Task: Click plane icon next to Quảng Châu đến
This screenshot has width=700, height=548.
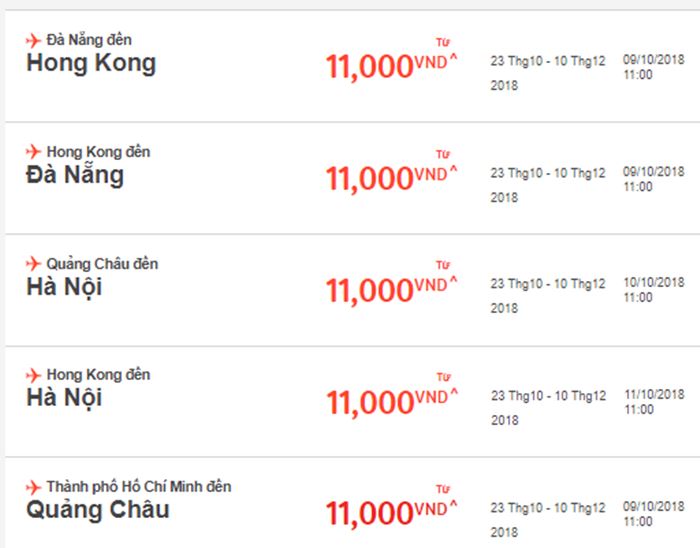Action: pyautogui.click(x=33, y=264)
